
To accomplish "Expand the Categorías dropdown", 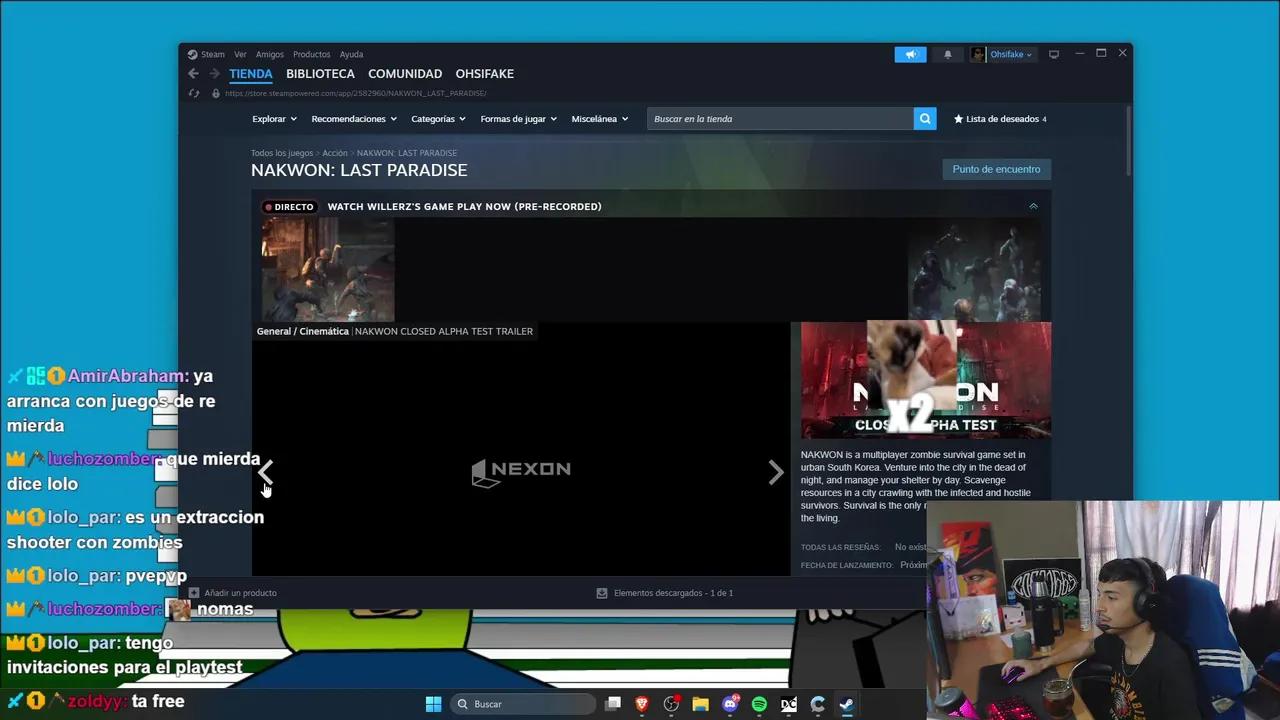I will tap(439, 119).
